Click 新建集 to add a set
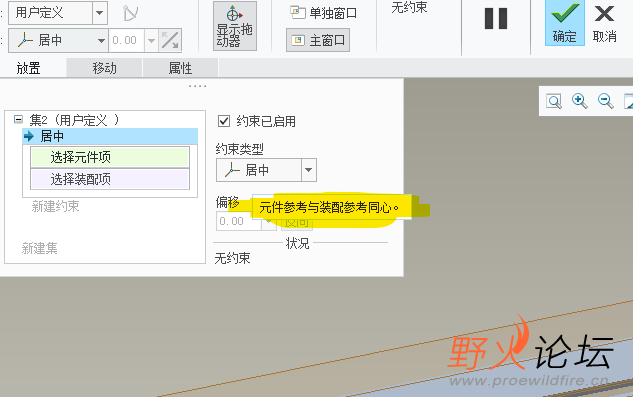 click(40, 248)
